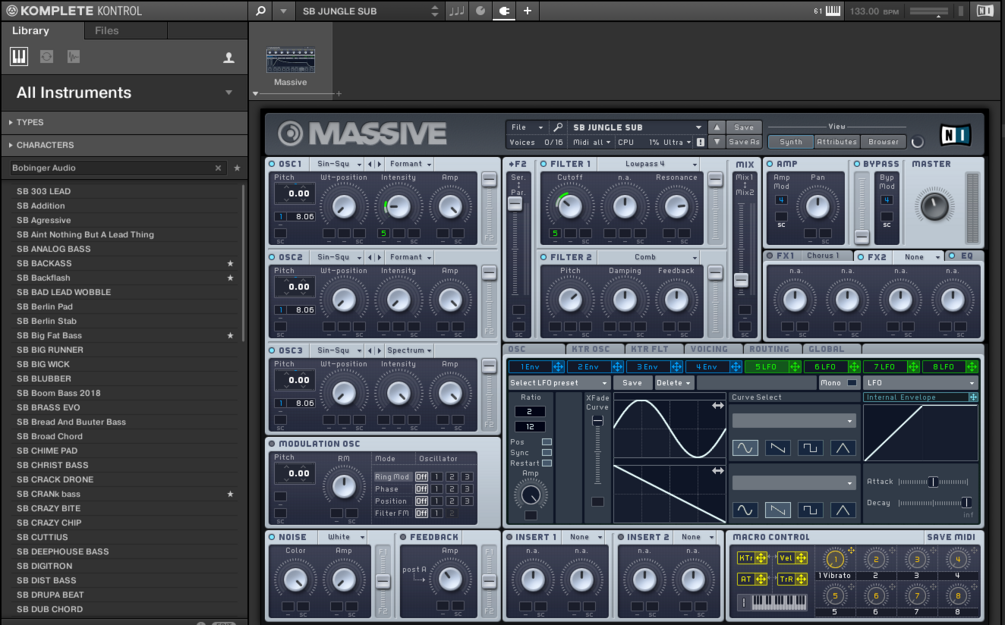Select square curve in lower Curve Select row
Image resolution: width=1005 pixels, height=625 pixels.
pos(810,510)
